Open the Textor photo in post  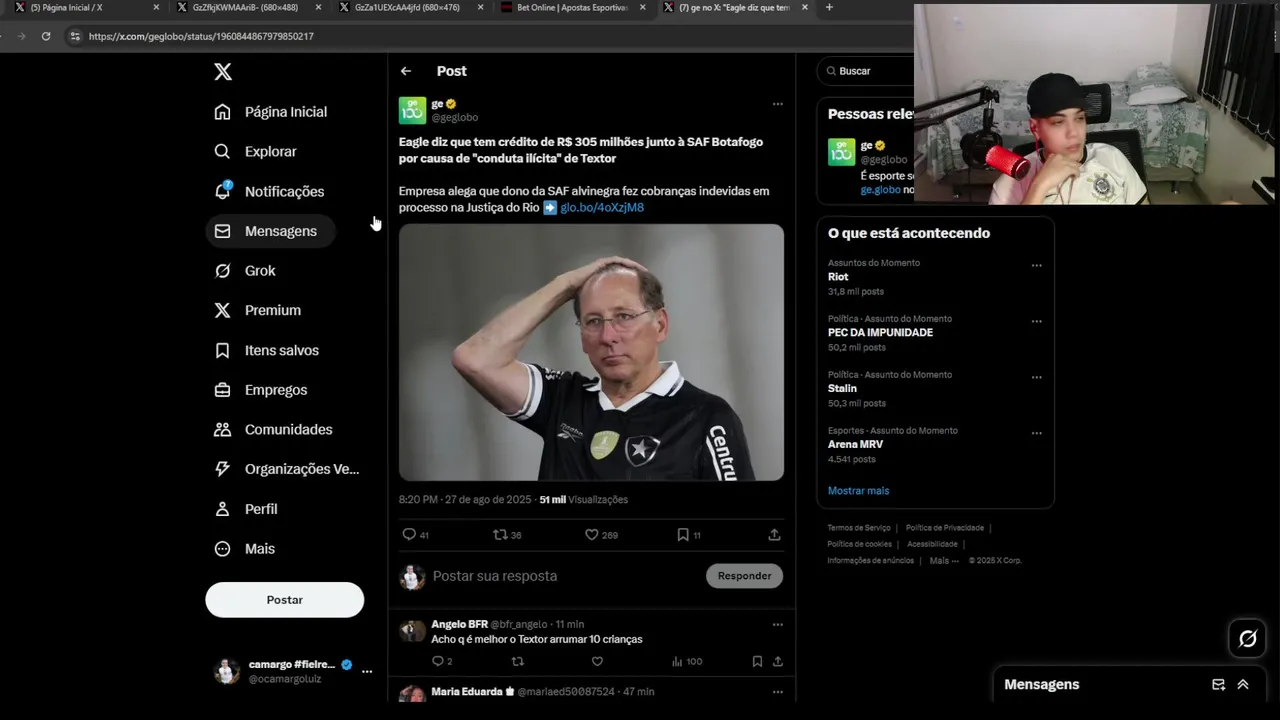591,352
